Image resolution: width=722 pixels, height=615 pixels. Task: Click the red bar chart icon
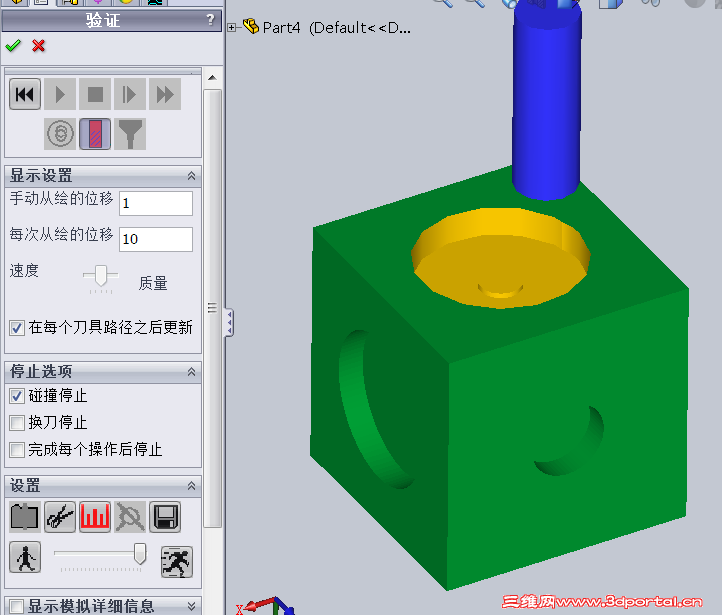click(95, 517)
